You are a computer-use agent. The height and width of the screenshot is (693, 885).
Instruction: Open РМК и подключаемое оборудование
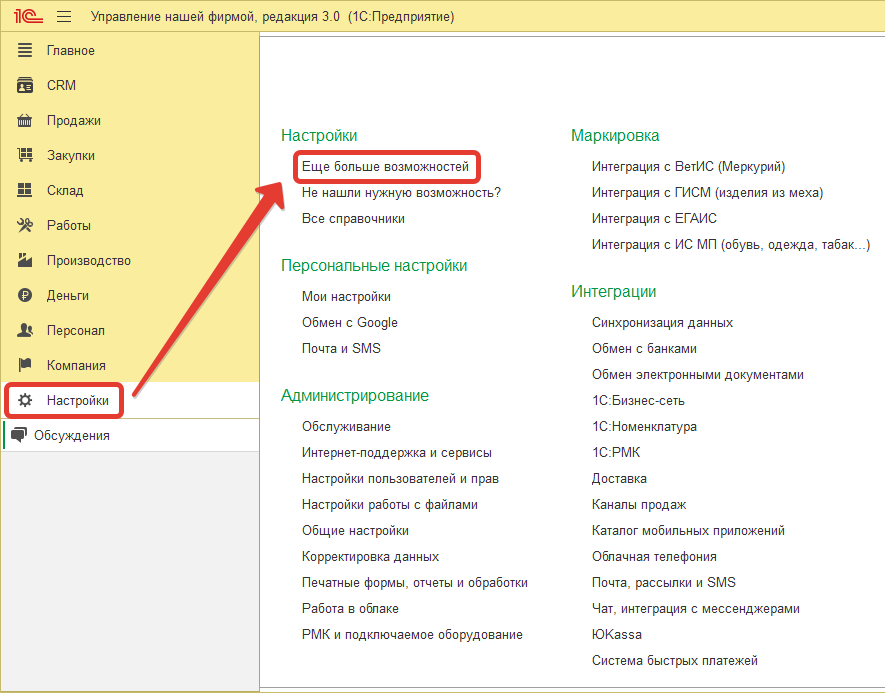(x=412, y=634)
